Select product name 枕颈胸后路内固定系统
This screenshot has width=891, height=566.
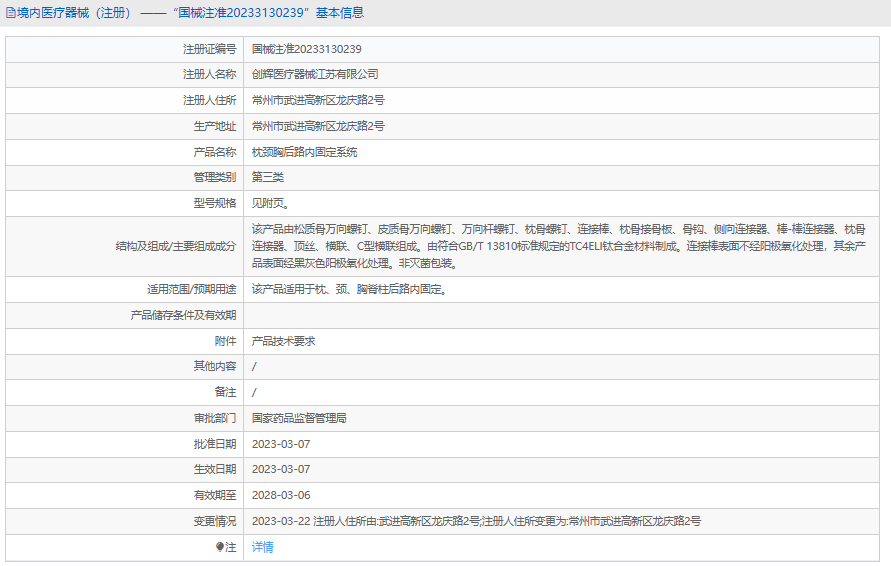(304, 152)
